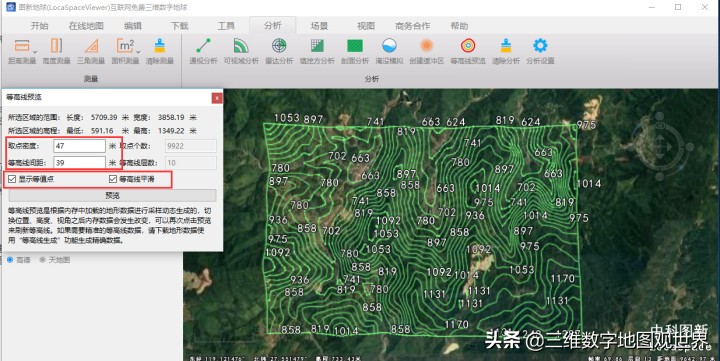Switch to the 场景 ribbon tab
The height and width of the screenshot is (361, 720).
tap(319, 26)
